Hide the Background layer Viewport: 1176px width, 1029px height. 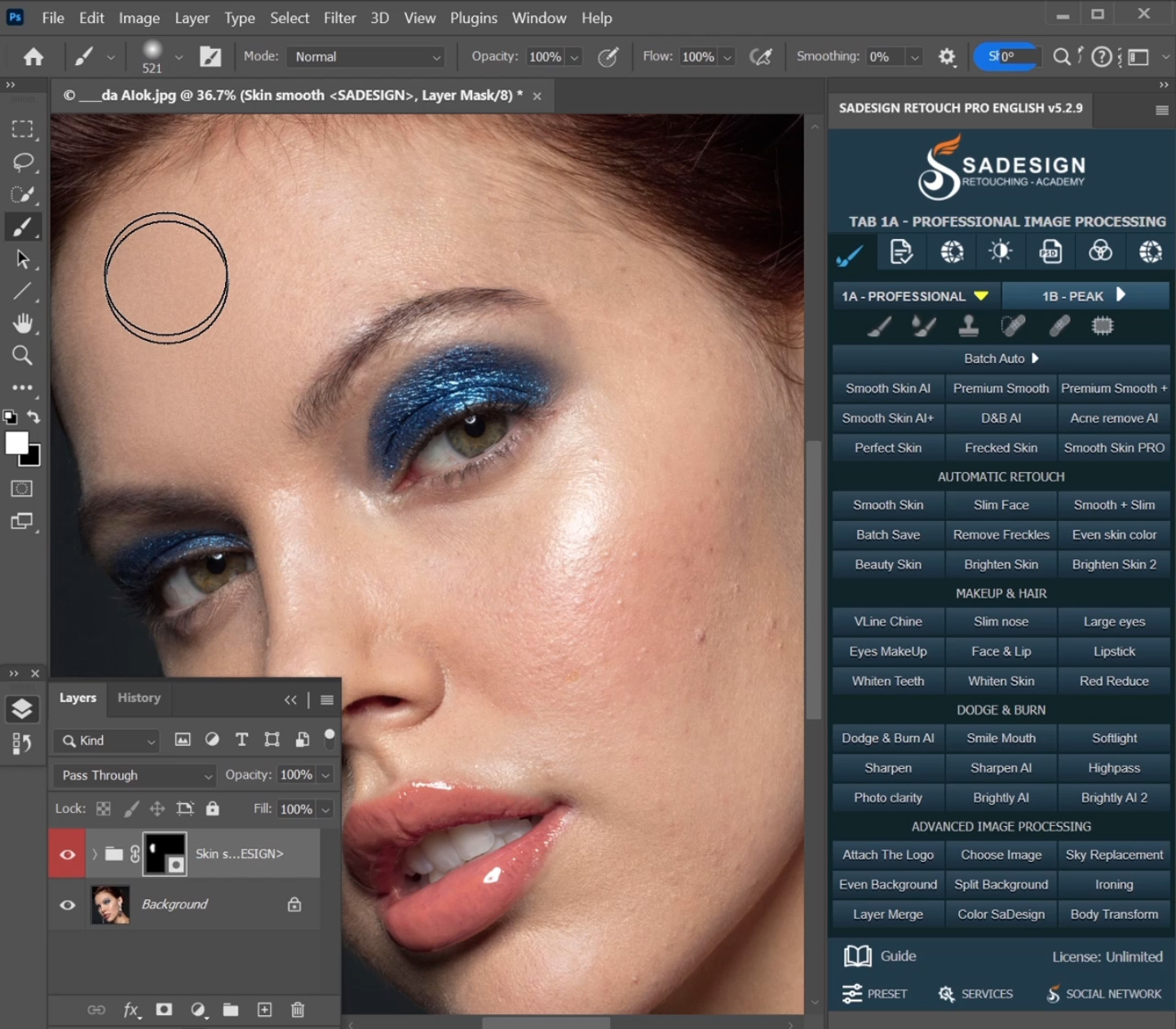68,905
